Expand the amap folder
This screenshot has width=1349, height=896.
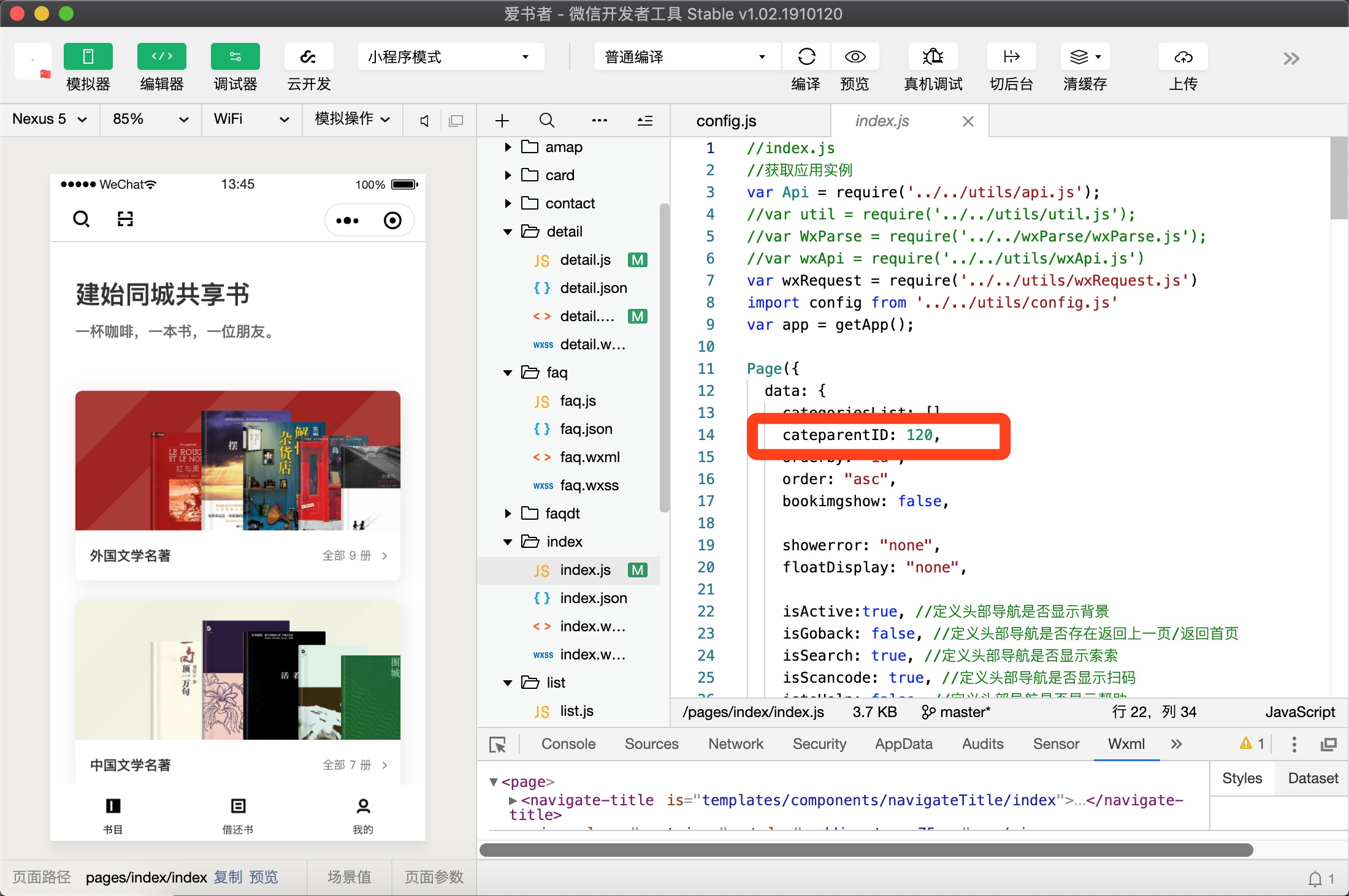(508, 147)
